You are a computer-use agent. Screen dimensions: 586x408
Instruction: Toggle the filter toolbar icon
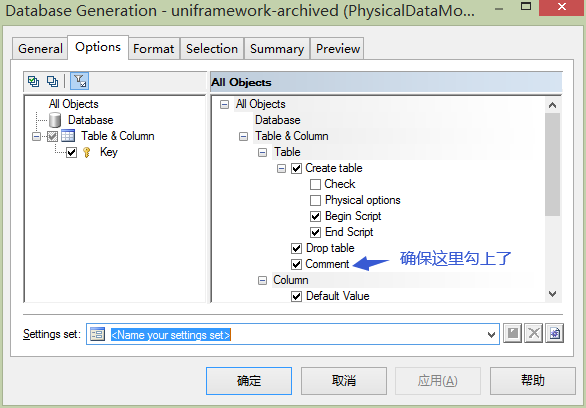[x=80, y=81]
